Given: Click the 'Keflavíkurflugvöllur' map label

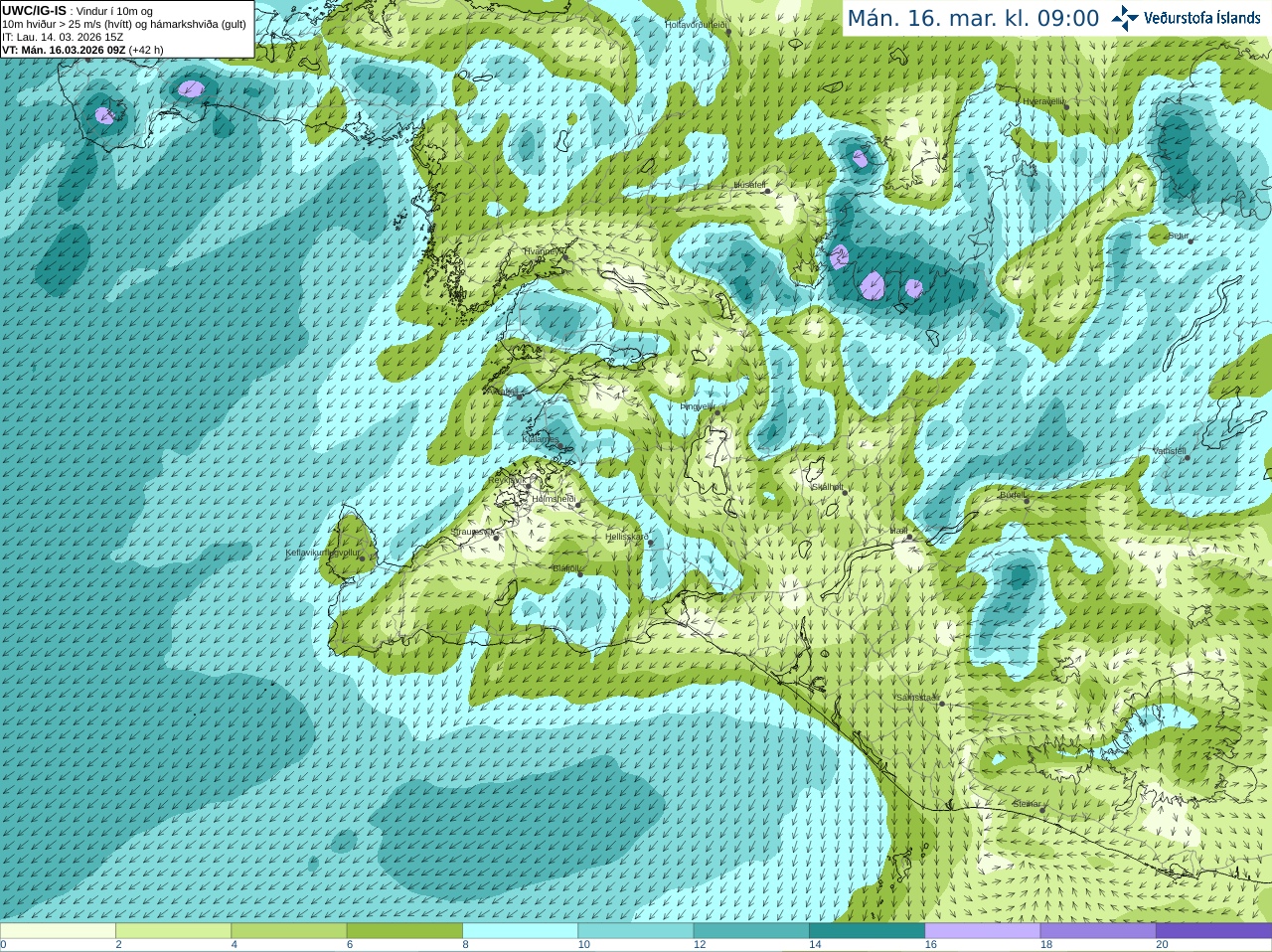Looking at the screenshot, I should [x=323, y=553].
